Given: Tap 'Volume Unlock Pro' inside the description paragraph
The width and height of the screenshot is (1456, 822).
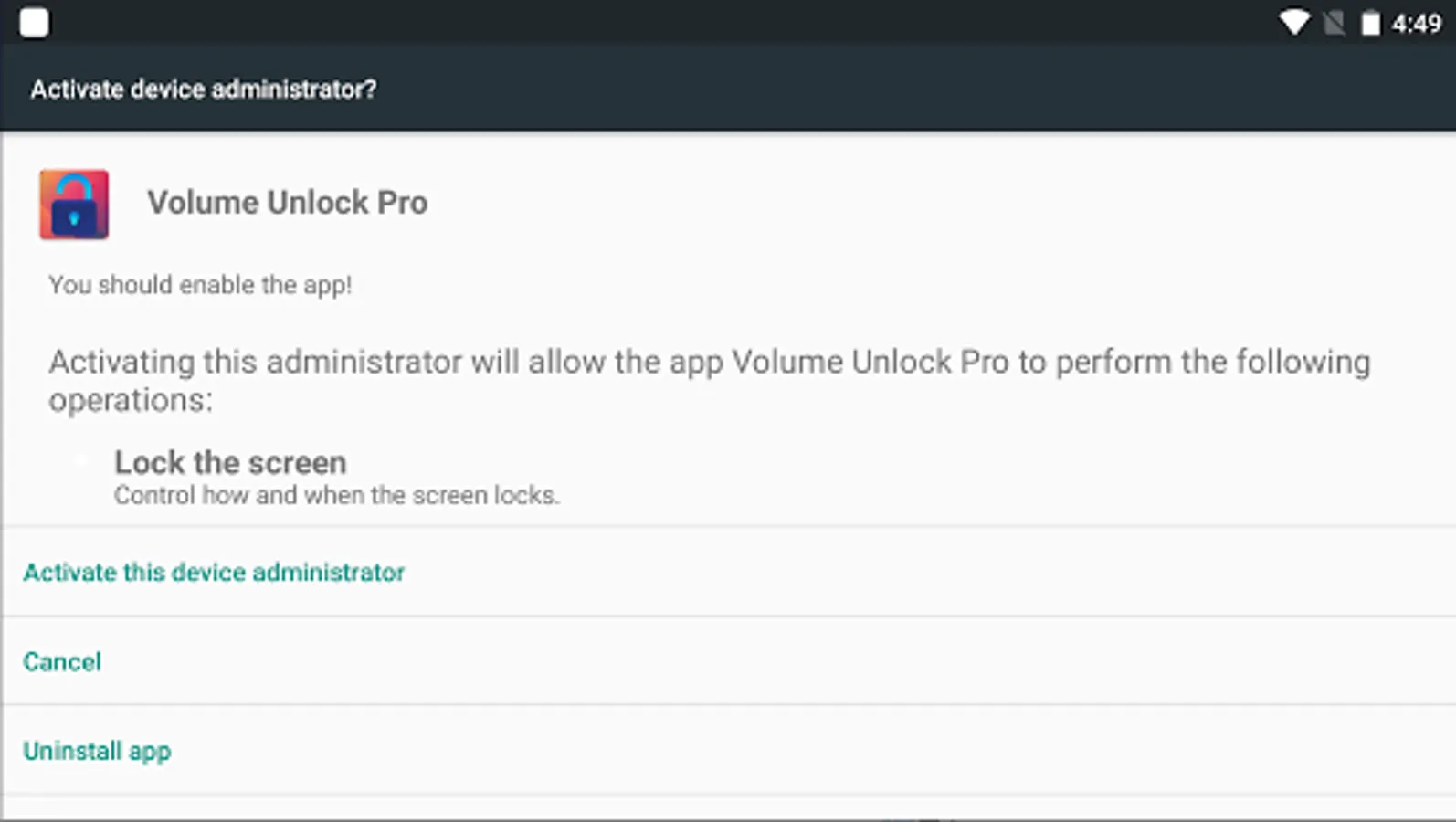Looking at the screenshot, I should (870, 363).
